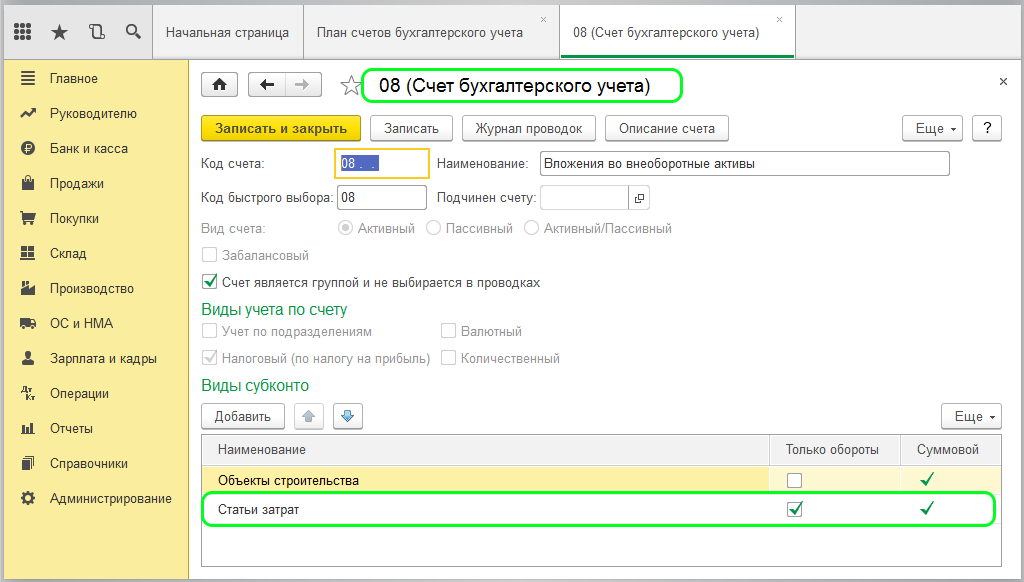The width and height of the screenshot is (1024, 582).
Task: Select the Пассивный radio option
Action: (434, 228)
